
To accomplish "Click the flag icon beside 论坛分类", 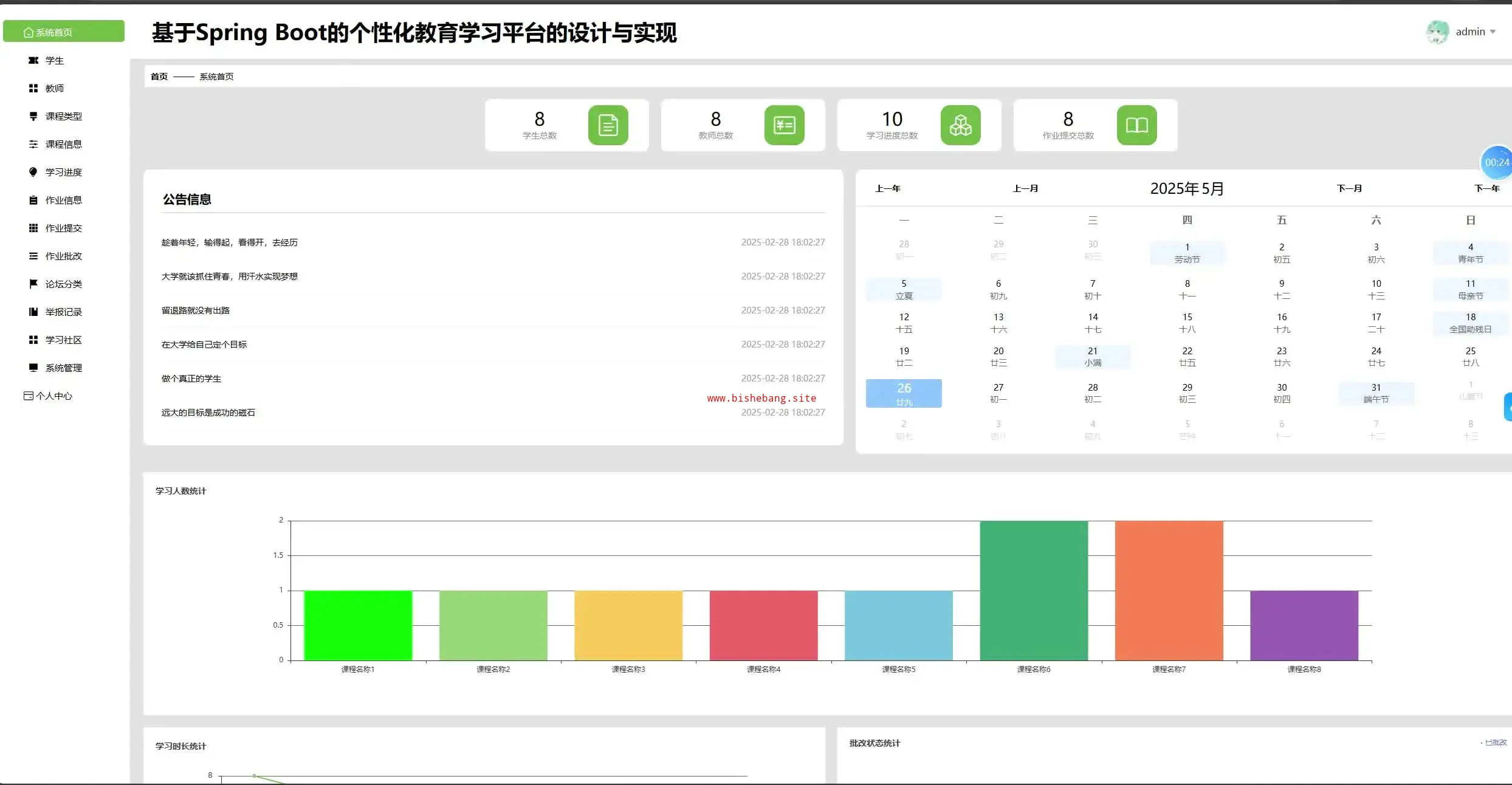I will tap(33, 284).
